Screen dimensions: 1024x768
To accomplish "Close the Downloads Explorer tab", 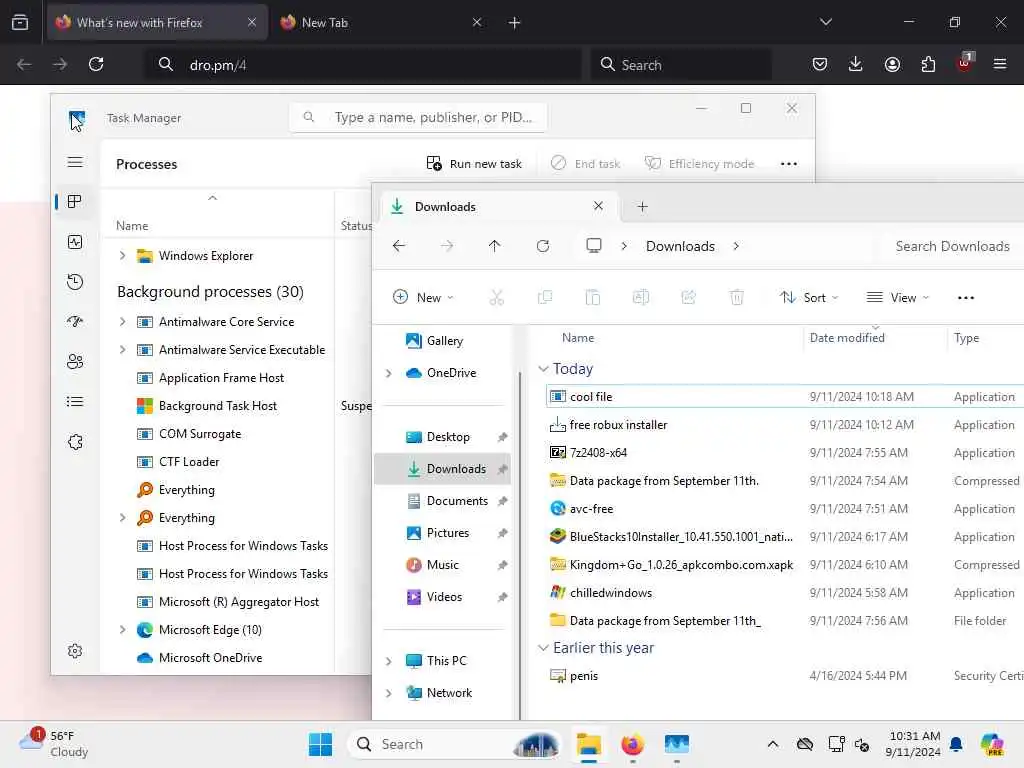I will click(x=598, y=206).
